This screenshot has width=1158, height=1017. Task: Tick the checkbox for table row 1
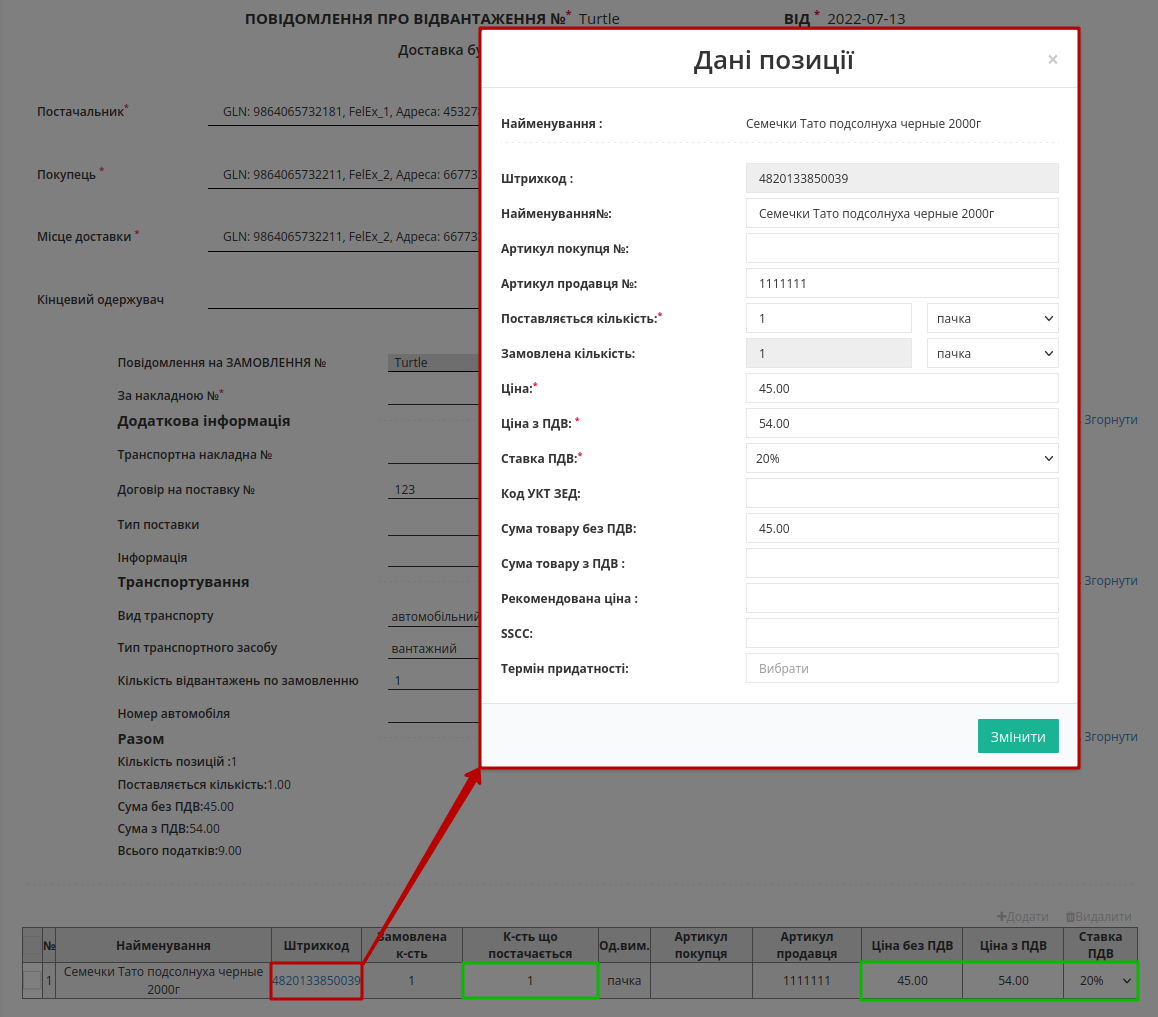click(x=32, y=980)
